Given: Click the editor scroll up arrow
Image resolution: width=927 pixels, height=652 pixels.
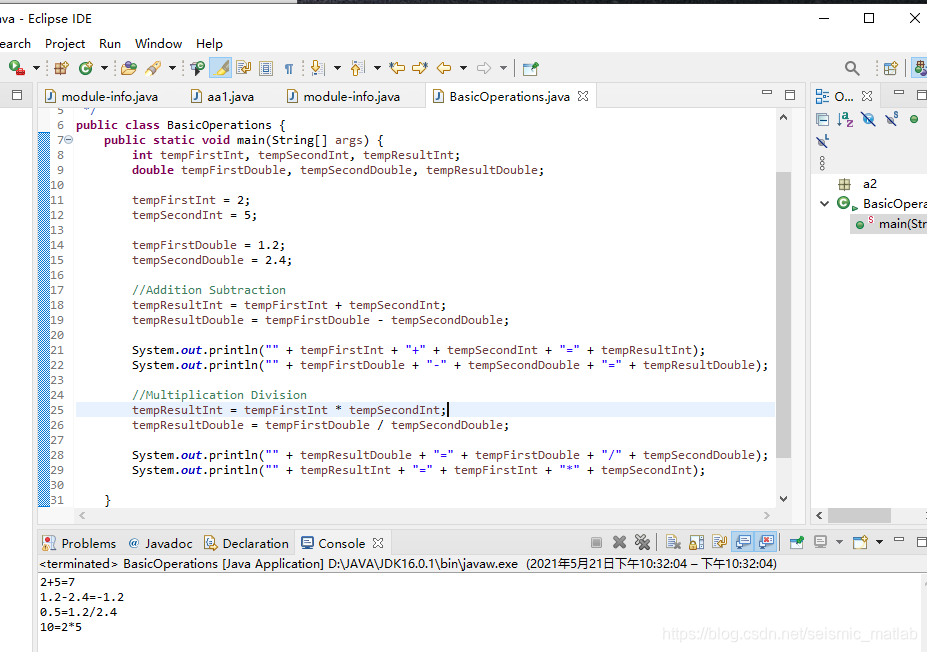Looking at the screenshot, I should (783, 118).
